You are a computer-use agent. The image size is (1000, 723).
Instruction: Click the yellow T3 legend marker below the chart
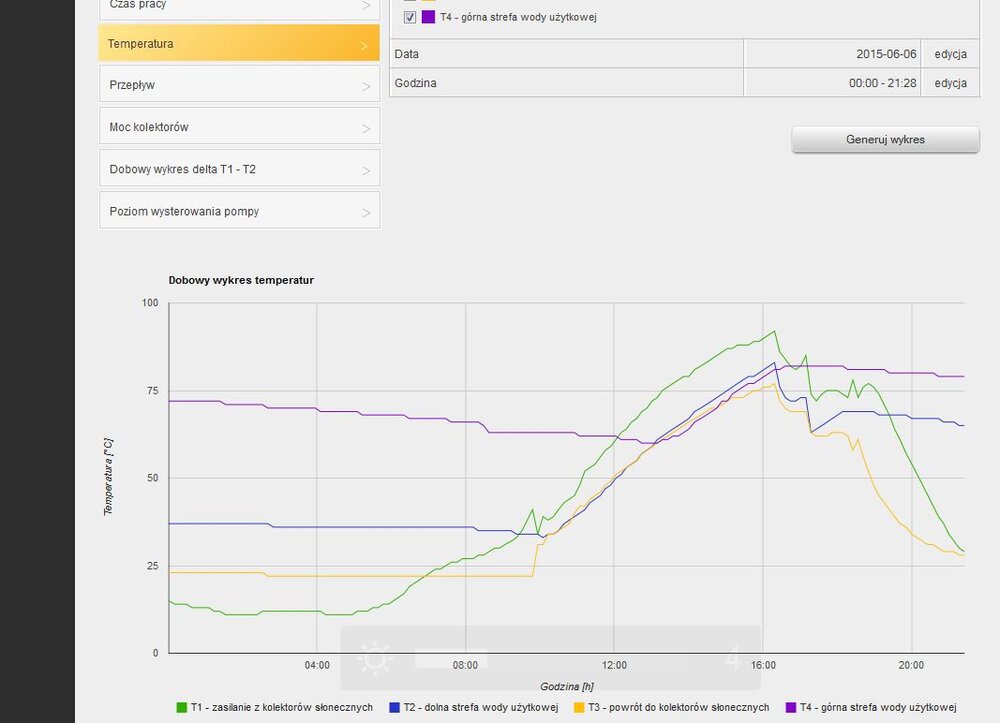tap(578, 708)
